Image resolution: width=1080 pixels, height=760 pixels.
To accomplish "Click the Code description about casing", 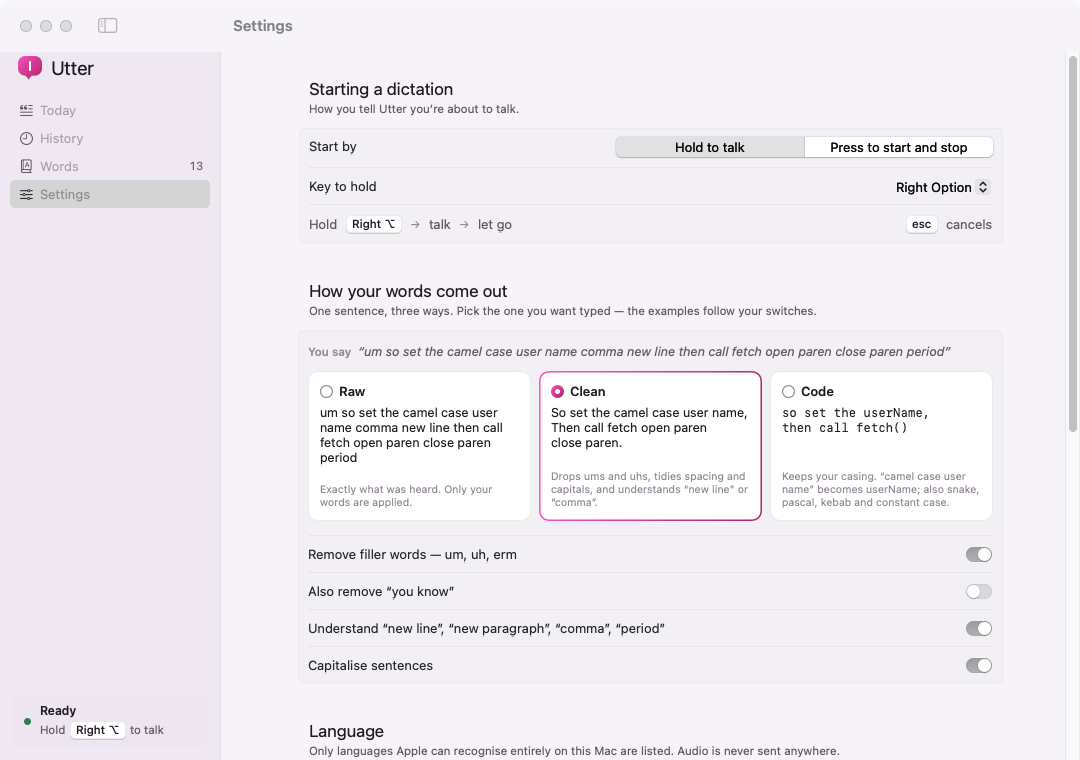I will pos(880,489).
